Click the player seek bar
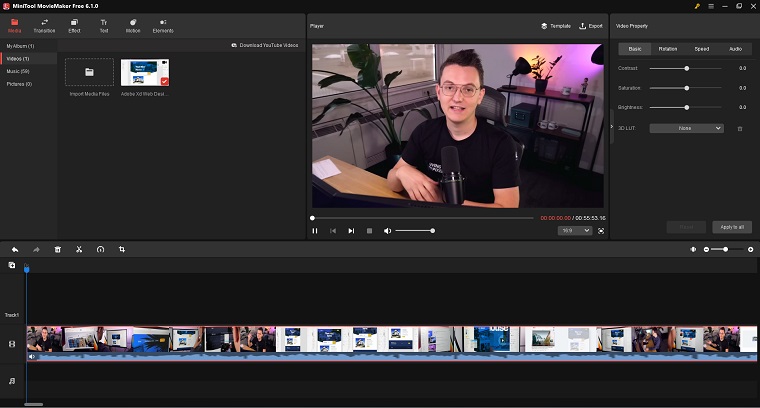Viewport: 760px width, 408px height. pos(422,218)
